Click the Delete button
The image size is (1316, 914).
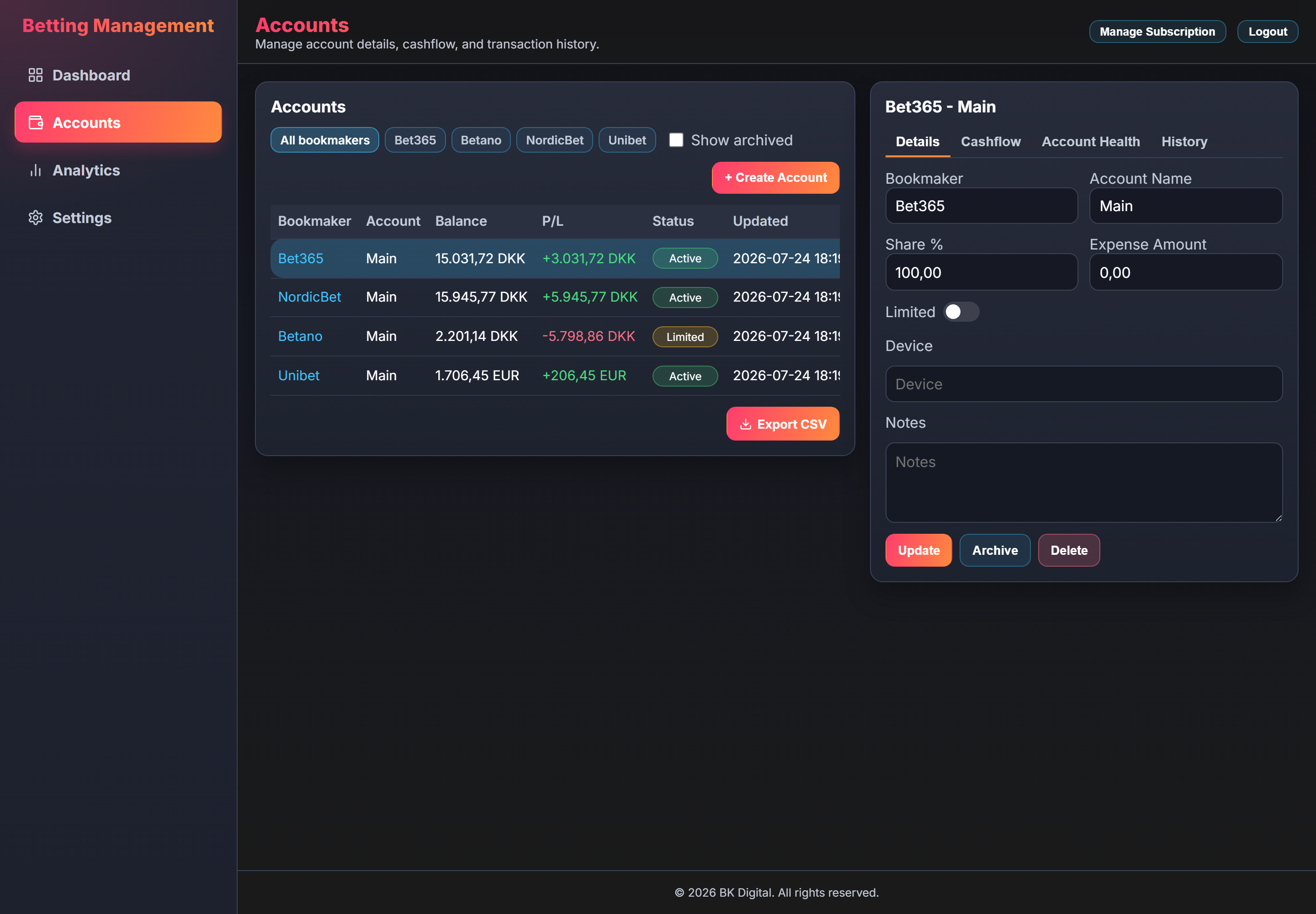coord(1069,550)
